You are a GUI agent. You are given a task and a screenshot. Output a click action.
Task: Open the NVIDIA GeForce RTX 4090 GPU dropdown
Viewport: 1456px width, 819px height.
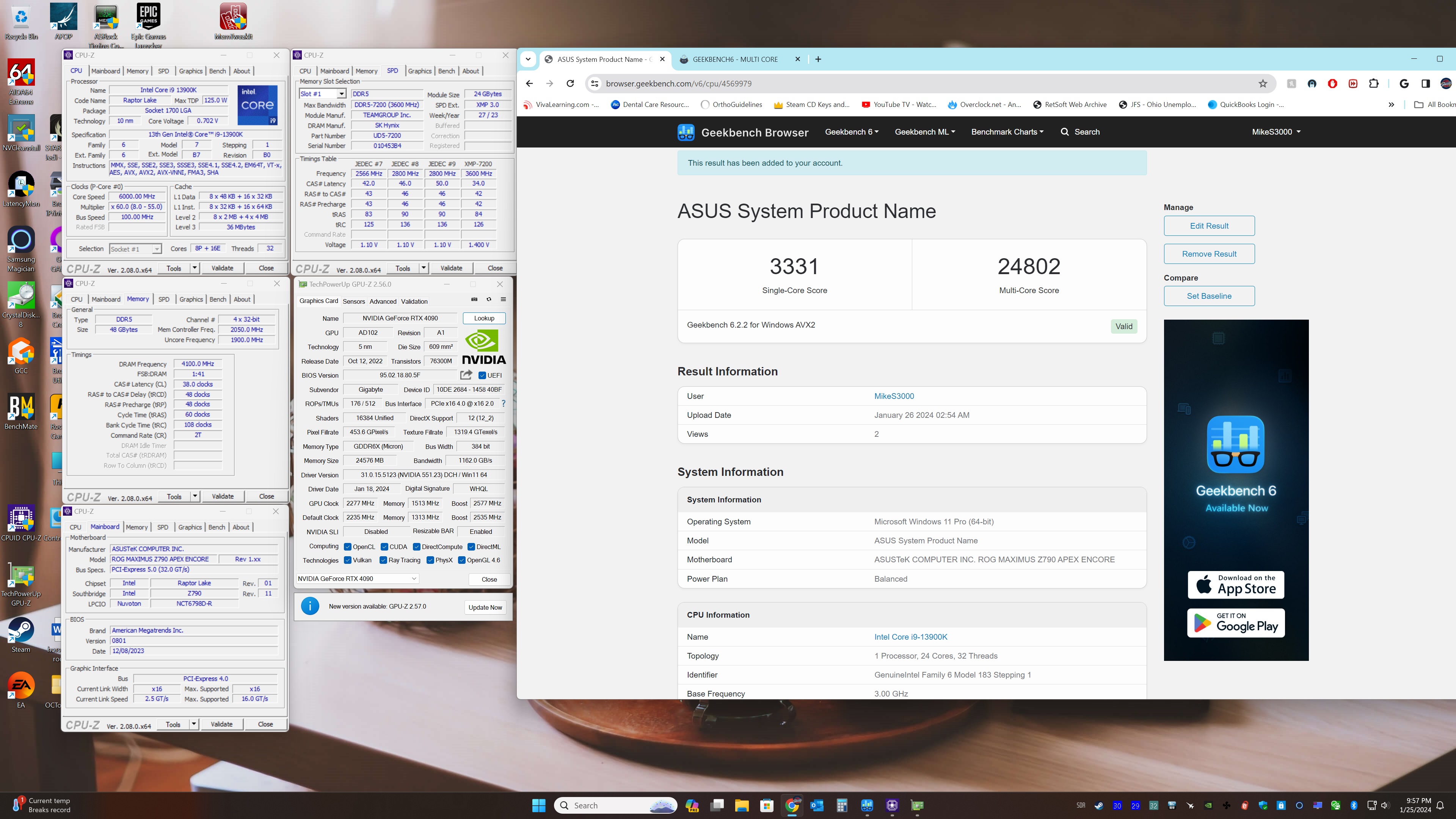[357, 578]
